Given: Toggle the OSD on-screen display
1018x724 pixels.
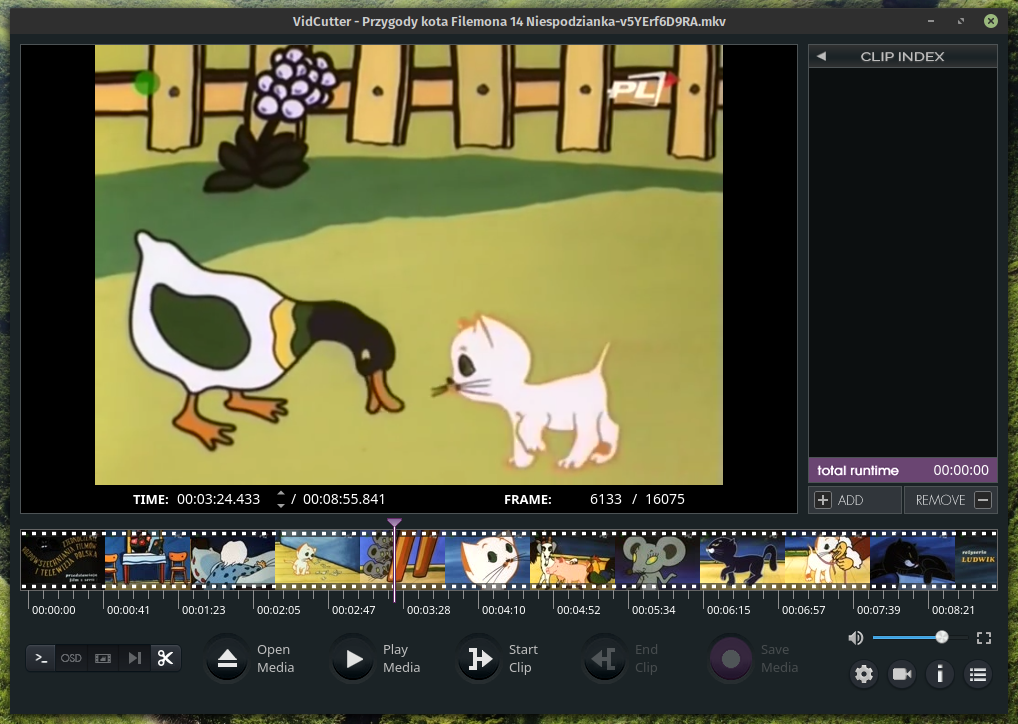Looking at the screenshot, I should (x=71, y=658).
